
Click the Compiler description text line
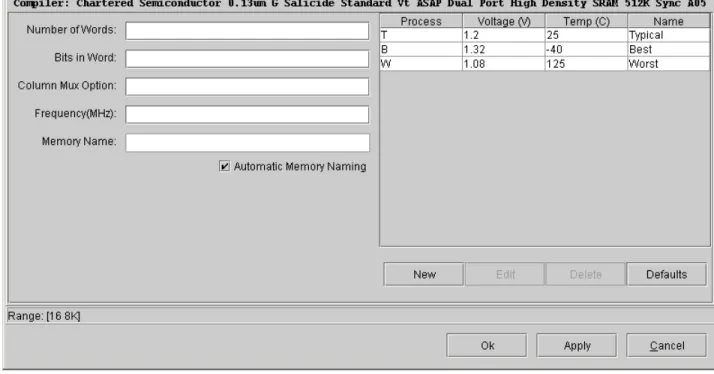359,4
